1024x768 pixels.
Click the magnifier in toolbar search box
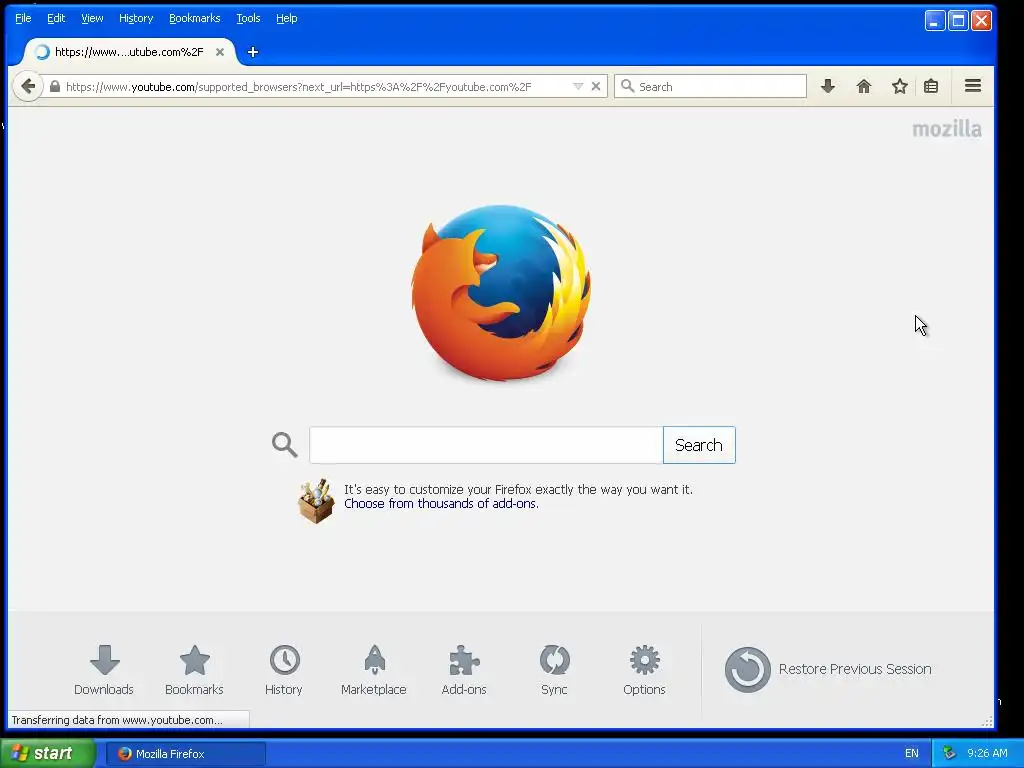coord(627,86)
